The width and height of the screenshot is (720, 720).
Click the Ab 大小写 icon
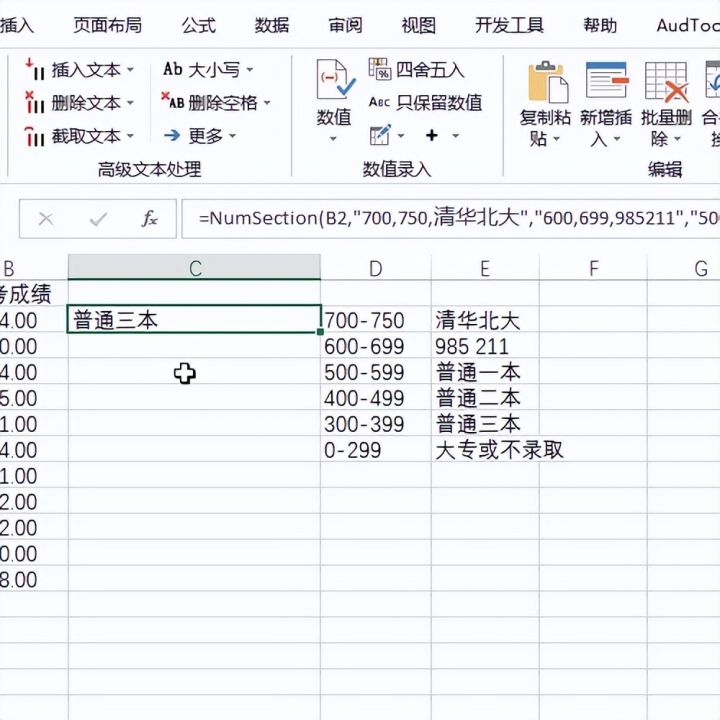[173, 69]
